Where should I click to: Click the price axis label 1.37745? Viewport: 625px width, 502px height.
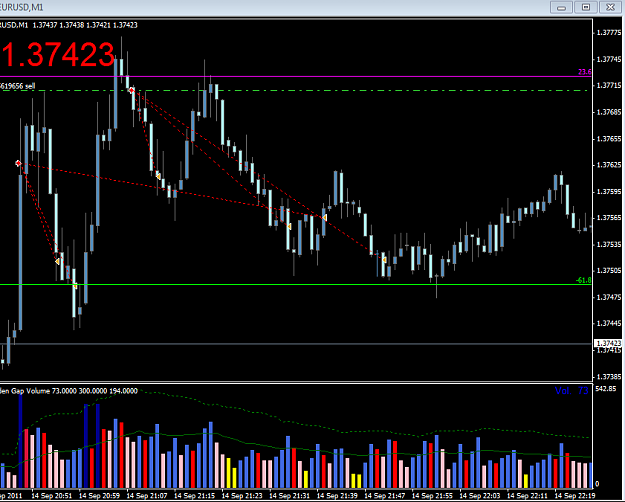tap(608, 59)
